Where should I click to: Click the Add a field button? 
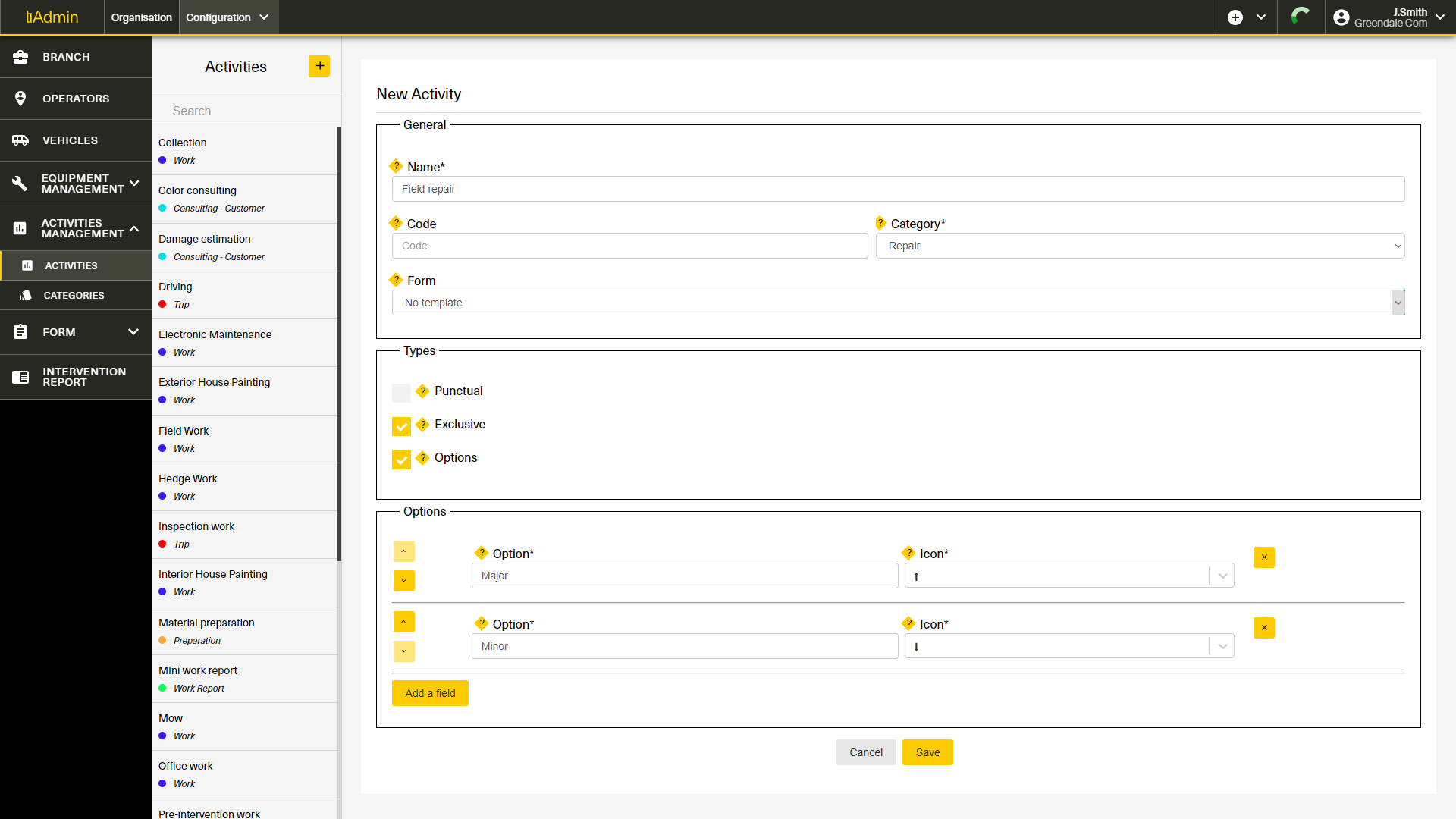(430, 693)
